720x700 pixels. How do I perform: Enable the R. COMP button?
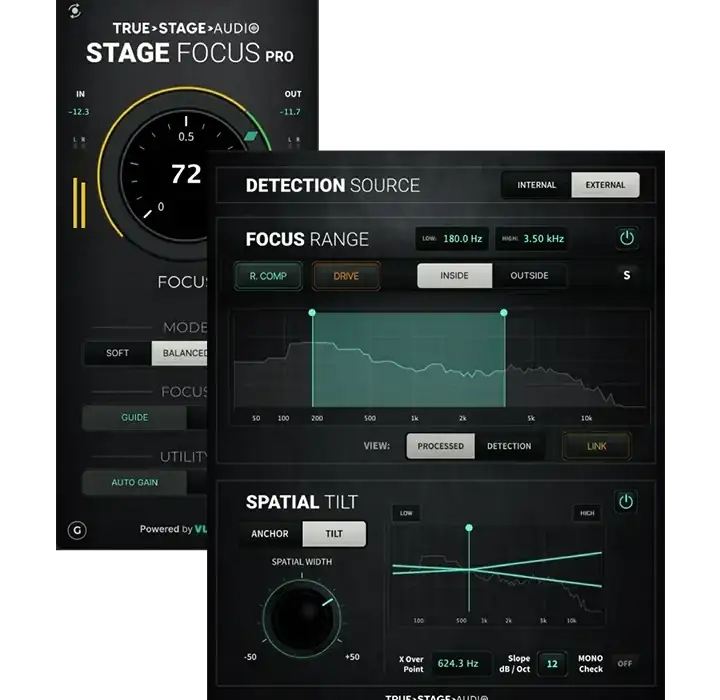pos(268,276)
